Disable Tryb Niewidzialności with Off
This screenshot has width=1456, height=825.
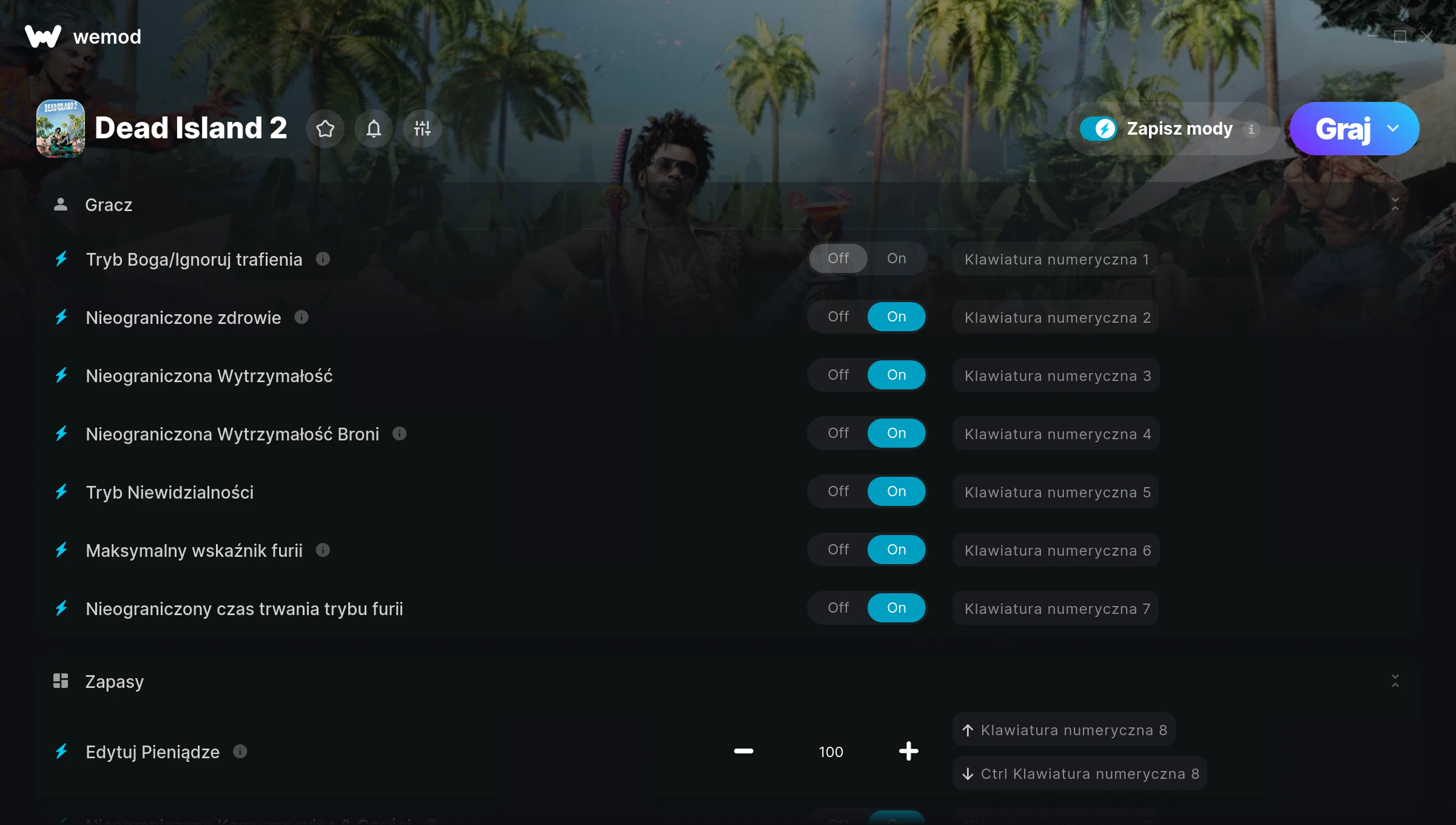pos(838,491)
